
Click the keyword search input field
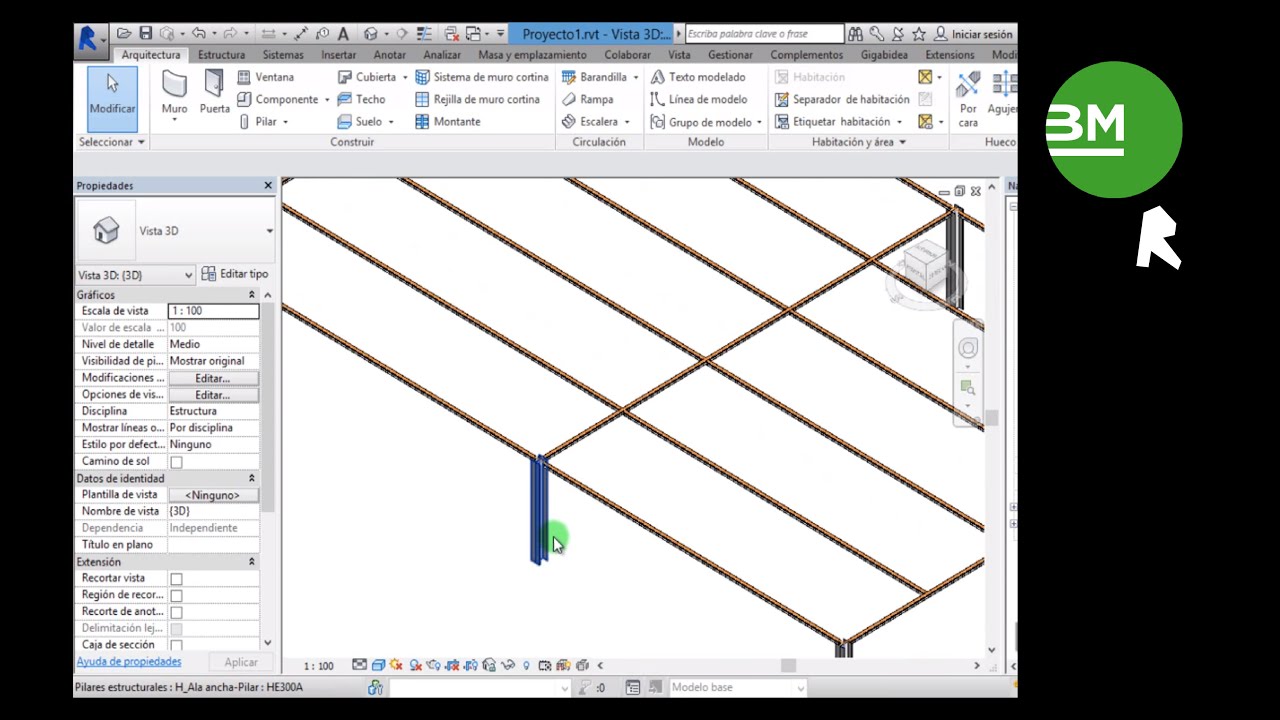(x=765, y=34)
